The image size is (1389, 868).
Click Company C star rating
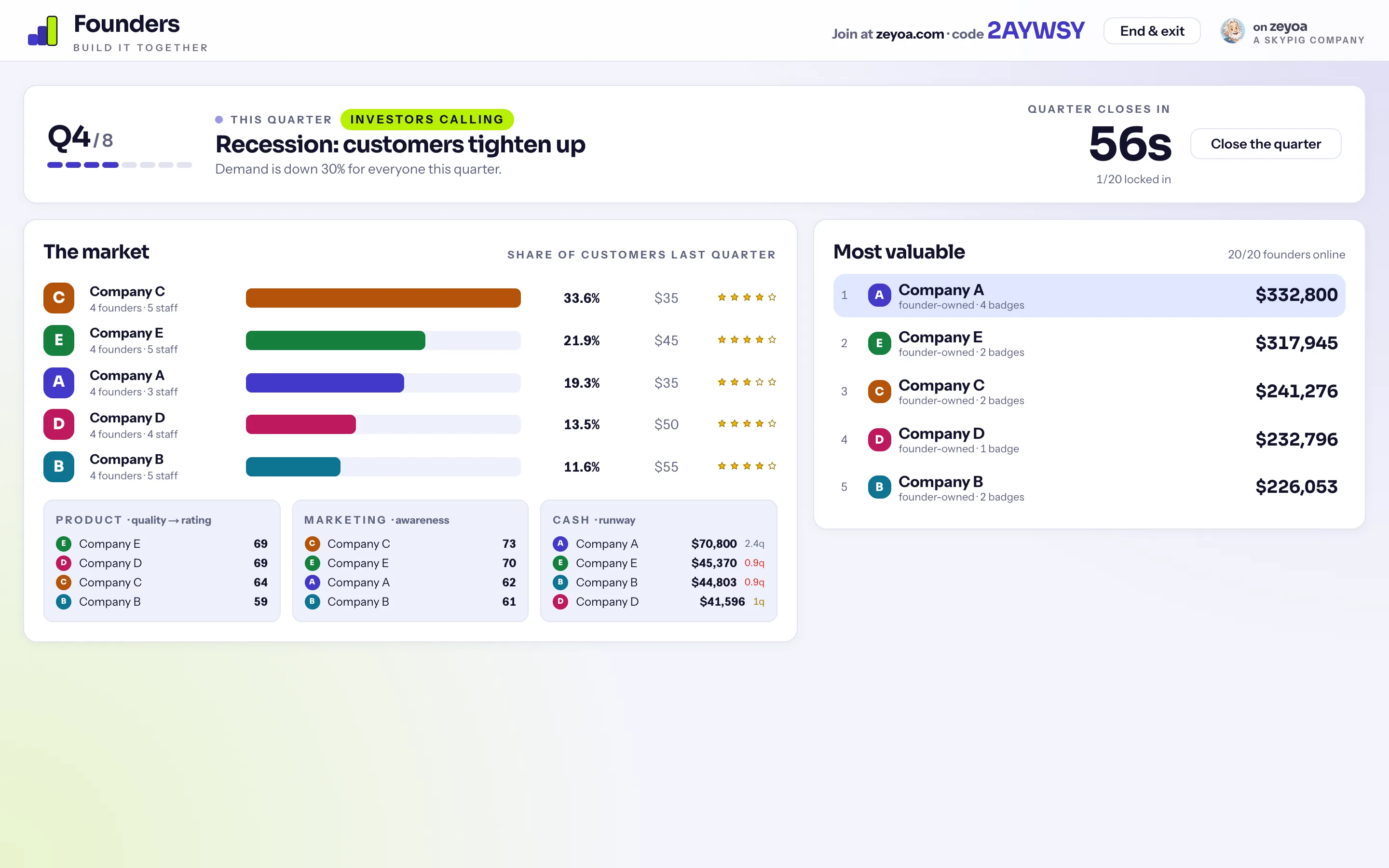tap(746, 298)
